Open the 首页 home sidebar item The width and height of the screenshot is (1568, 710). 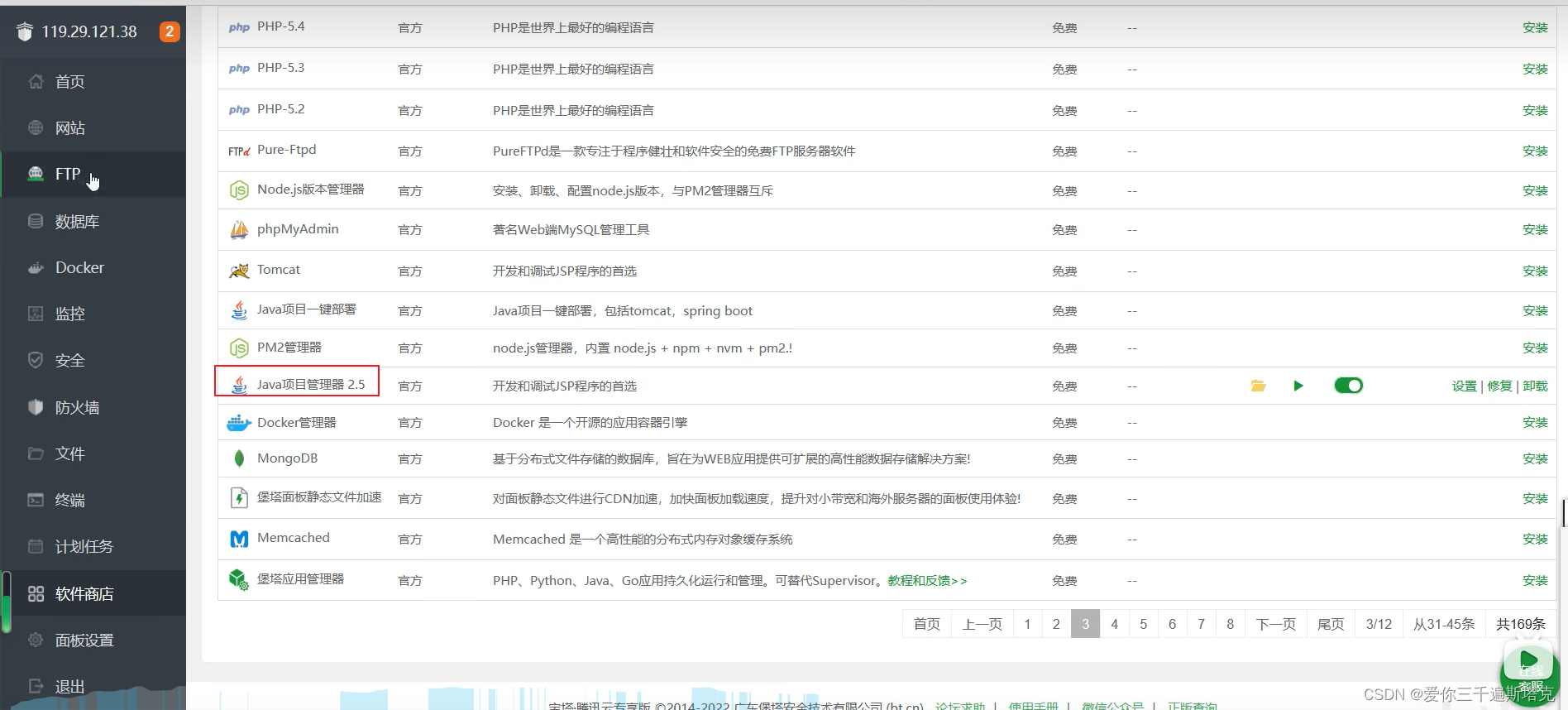pos(93,81)
